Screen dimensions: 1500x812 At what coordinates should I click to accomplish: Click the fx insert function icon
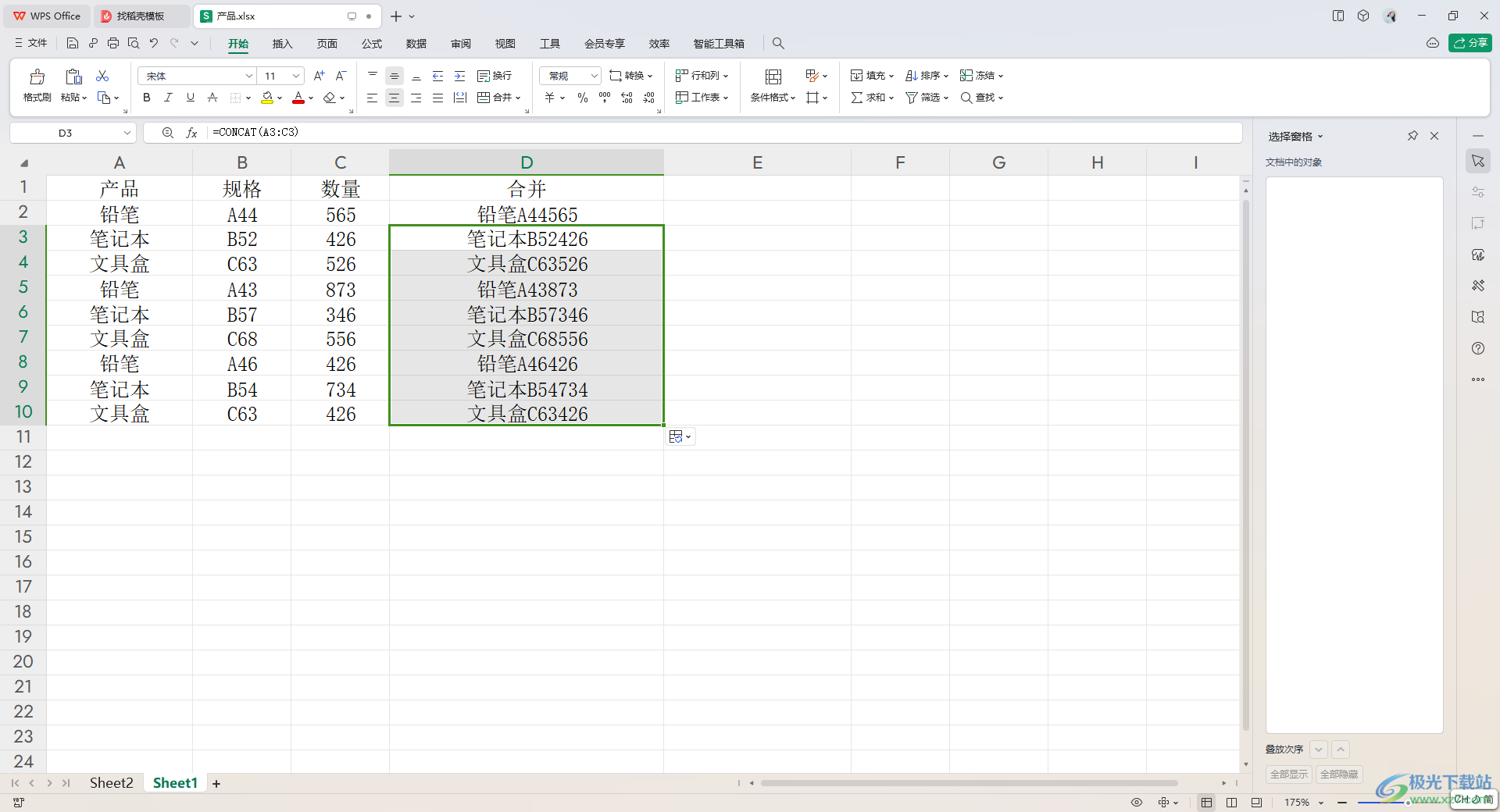[191, 133]
